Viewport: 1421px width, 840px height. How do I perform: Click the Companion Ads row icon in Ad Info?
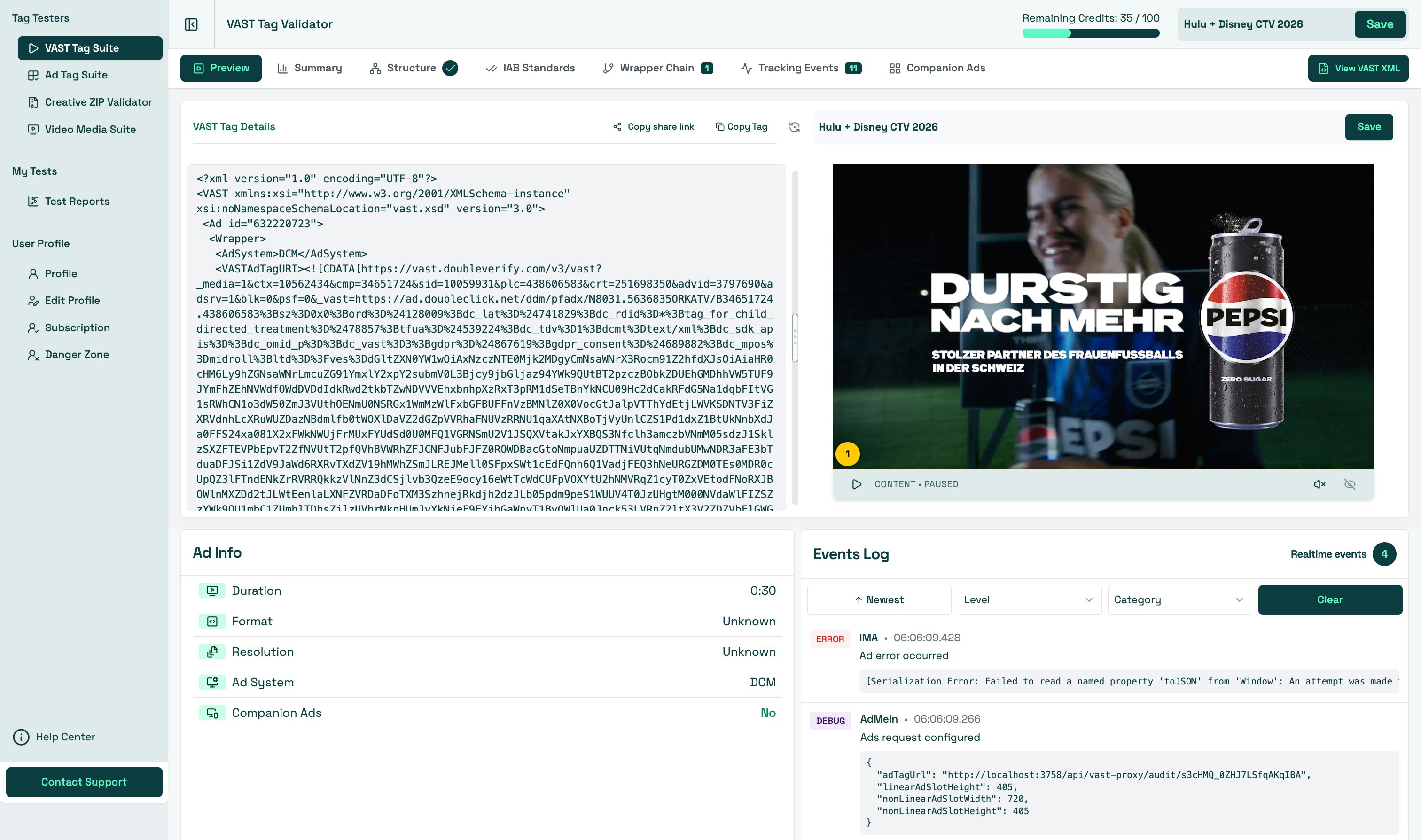coord(212,713)
